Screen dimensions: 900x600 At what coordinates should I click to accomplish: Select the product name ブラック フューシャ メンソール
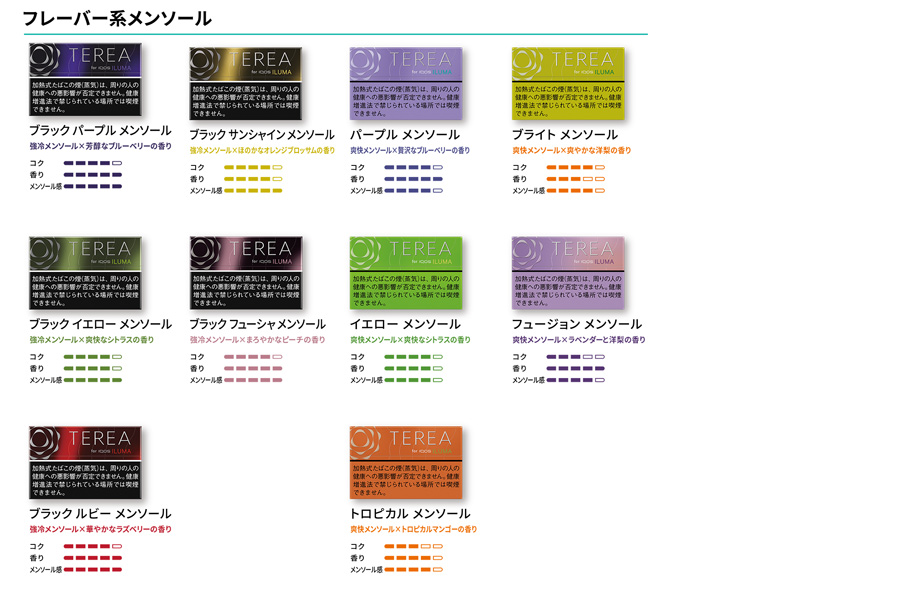[x=258, y=324]
